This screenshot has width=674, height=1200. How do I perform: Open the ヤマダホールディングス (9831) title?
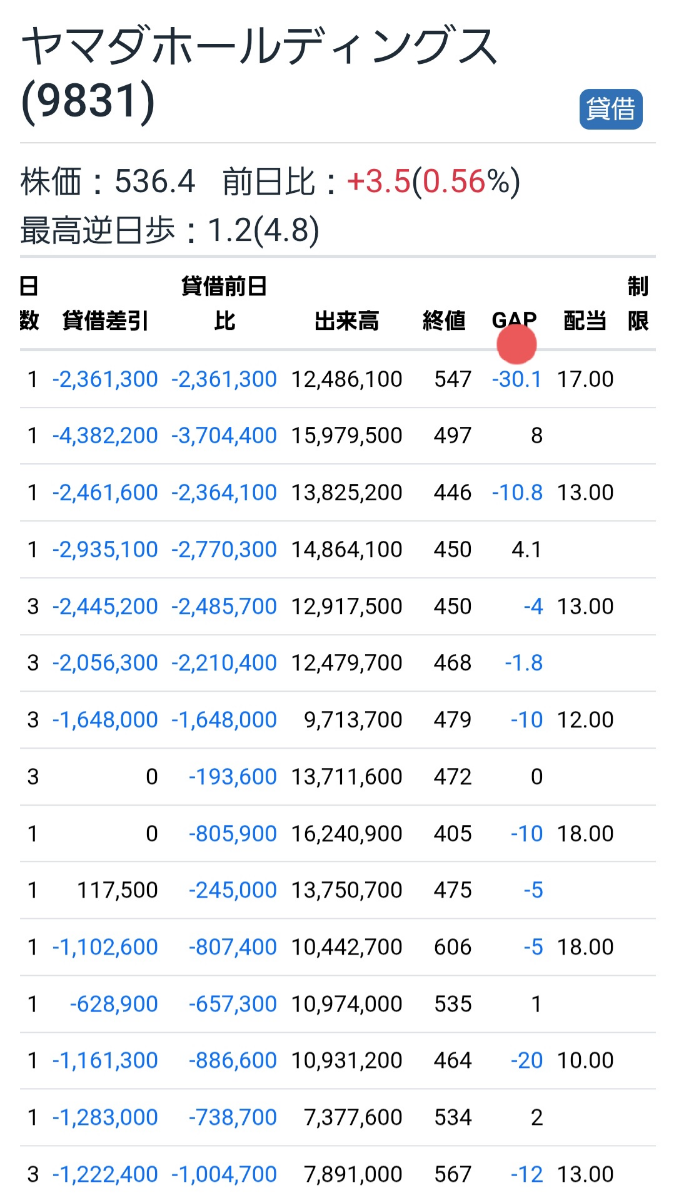(x=258, y=74)
